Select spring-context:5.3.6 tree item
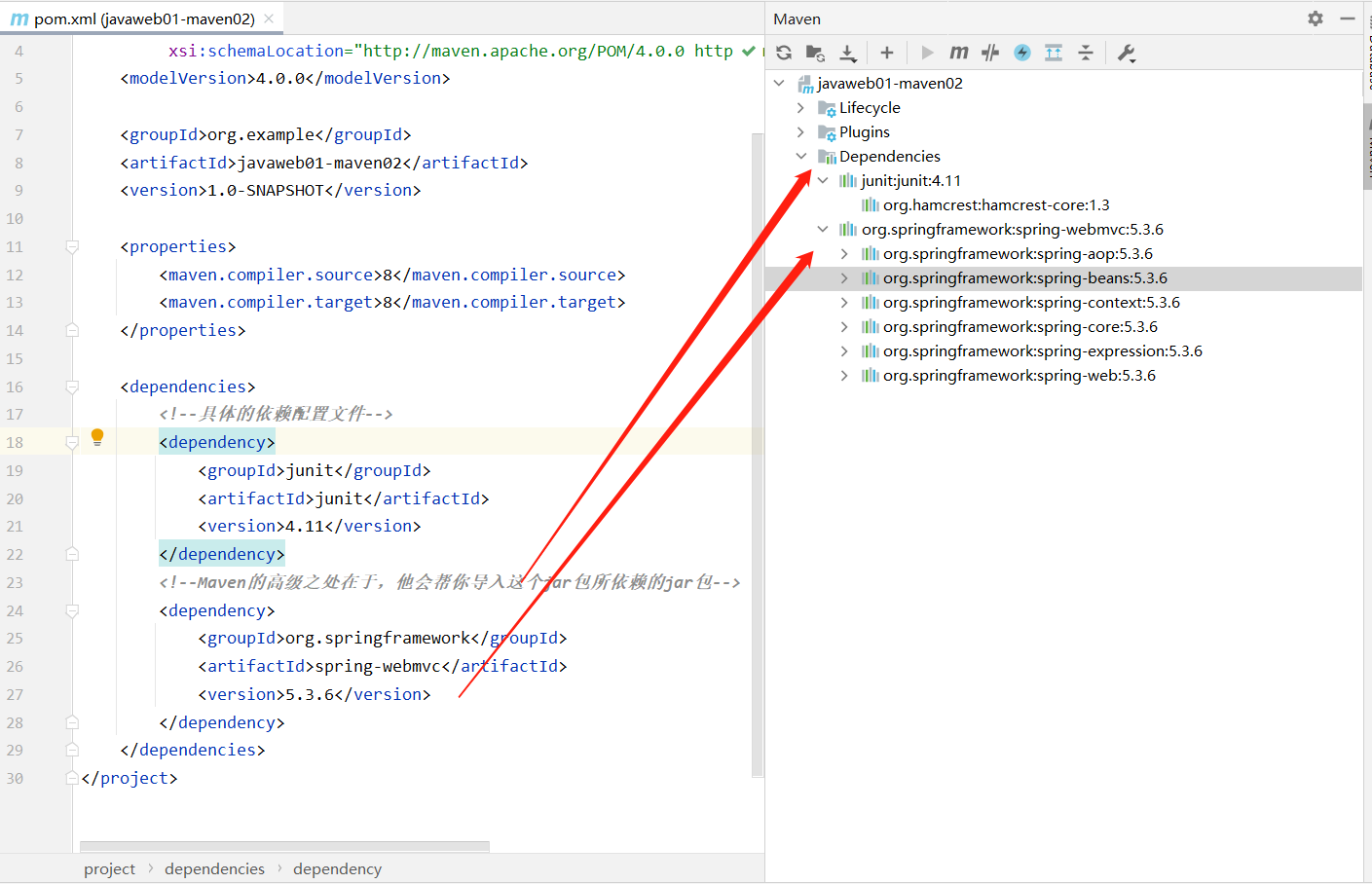Screen dimensions: 1372x884 coord(1031,303)
